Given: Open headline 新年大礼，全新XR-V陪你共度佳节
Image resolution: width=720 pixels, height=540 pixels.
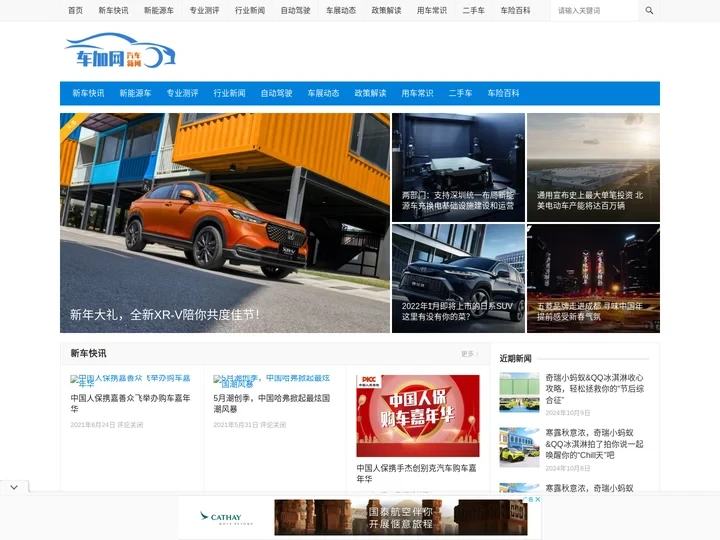Looking at the screenshot, I should pyautogui.click(x=165, y=315).
